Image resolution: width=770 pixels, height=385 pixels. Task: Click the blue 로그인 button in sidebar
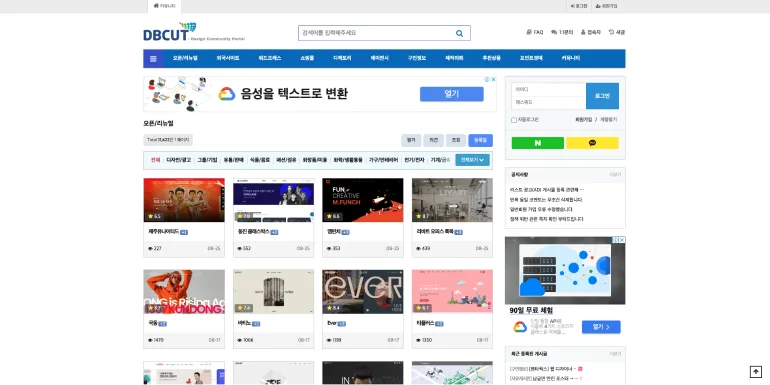pos(603,96)
